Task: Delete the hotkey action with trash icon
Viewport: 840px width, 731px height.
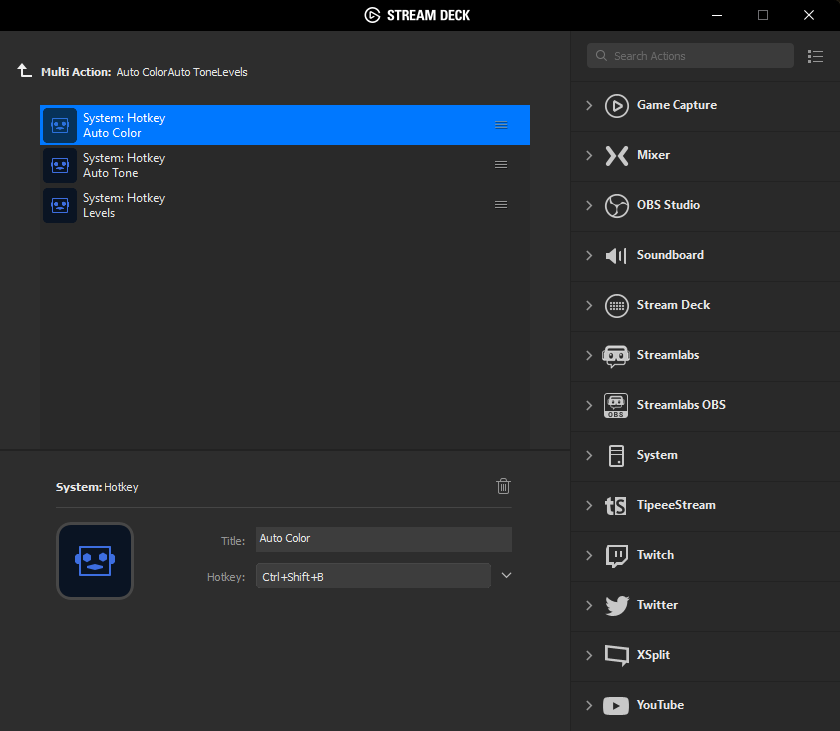Action: pyautogui.click(x=503, y=486)
